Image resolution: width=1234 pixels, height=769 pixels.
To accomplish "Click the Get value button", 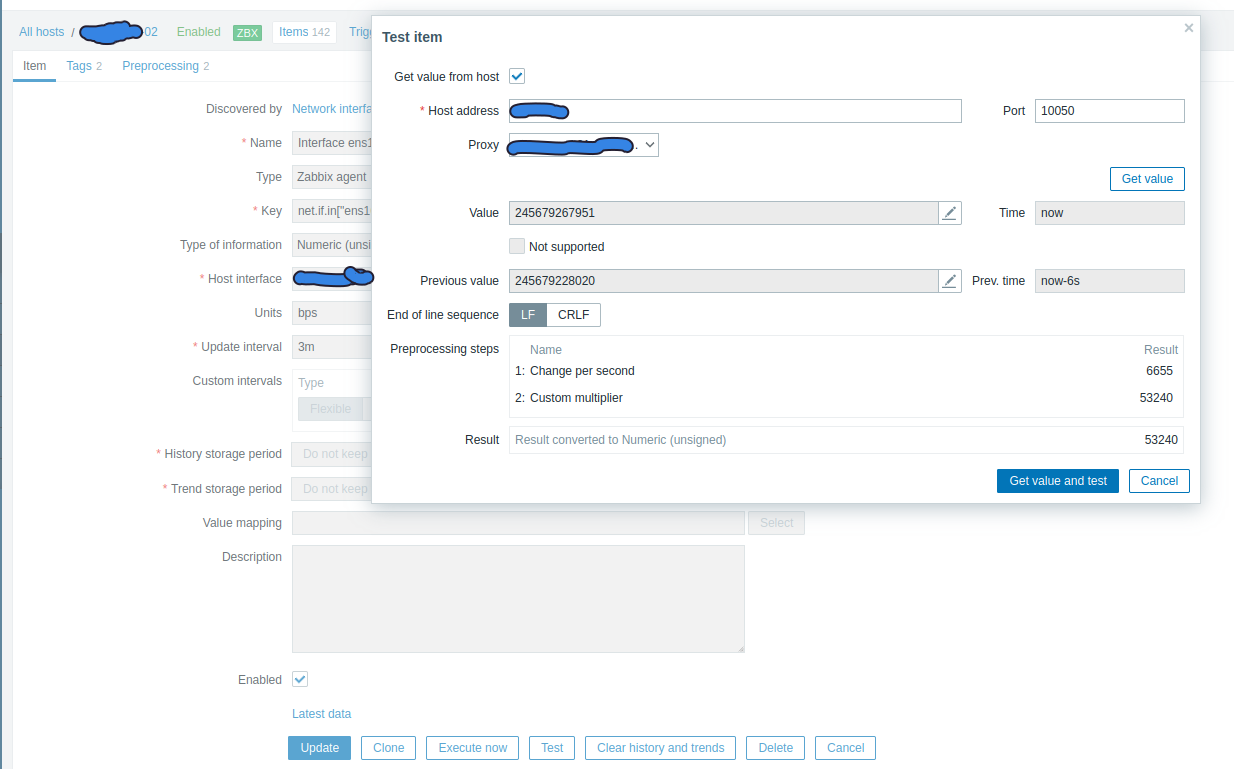I will [1147, 179].
